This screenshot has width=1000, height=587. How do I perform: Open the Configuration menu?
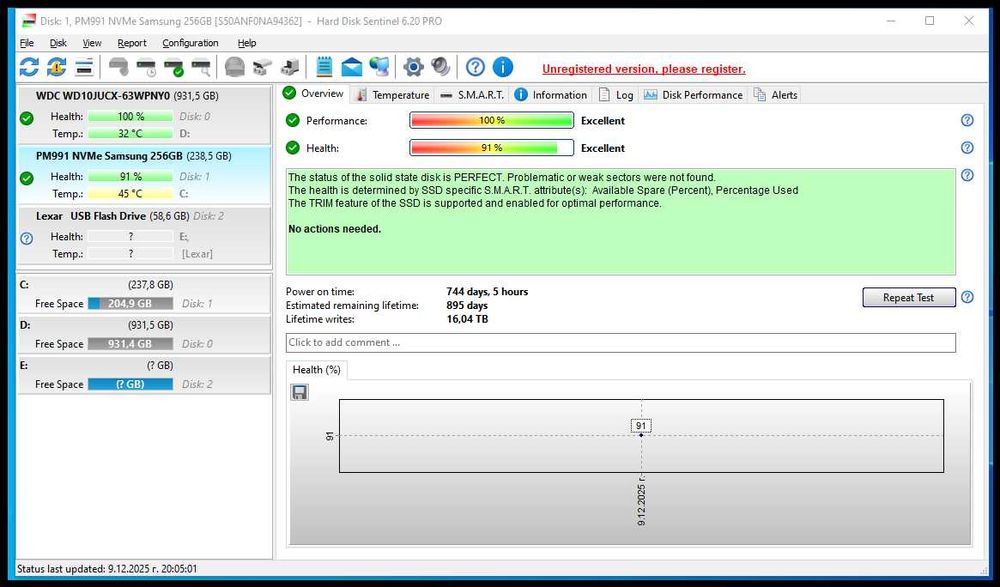tap(190, 43)
